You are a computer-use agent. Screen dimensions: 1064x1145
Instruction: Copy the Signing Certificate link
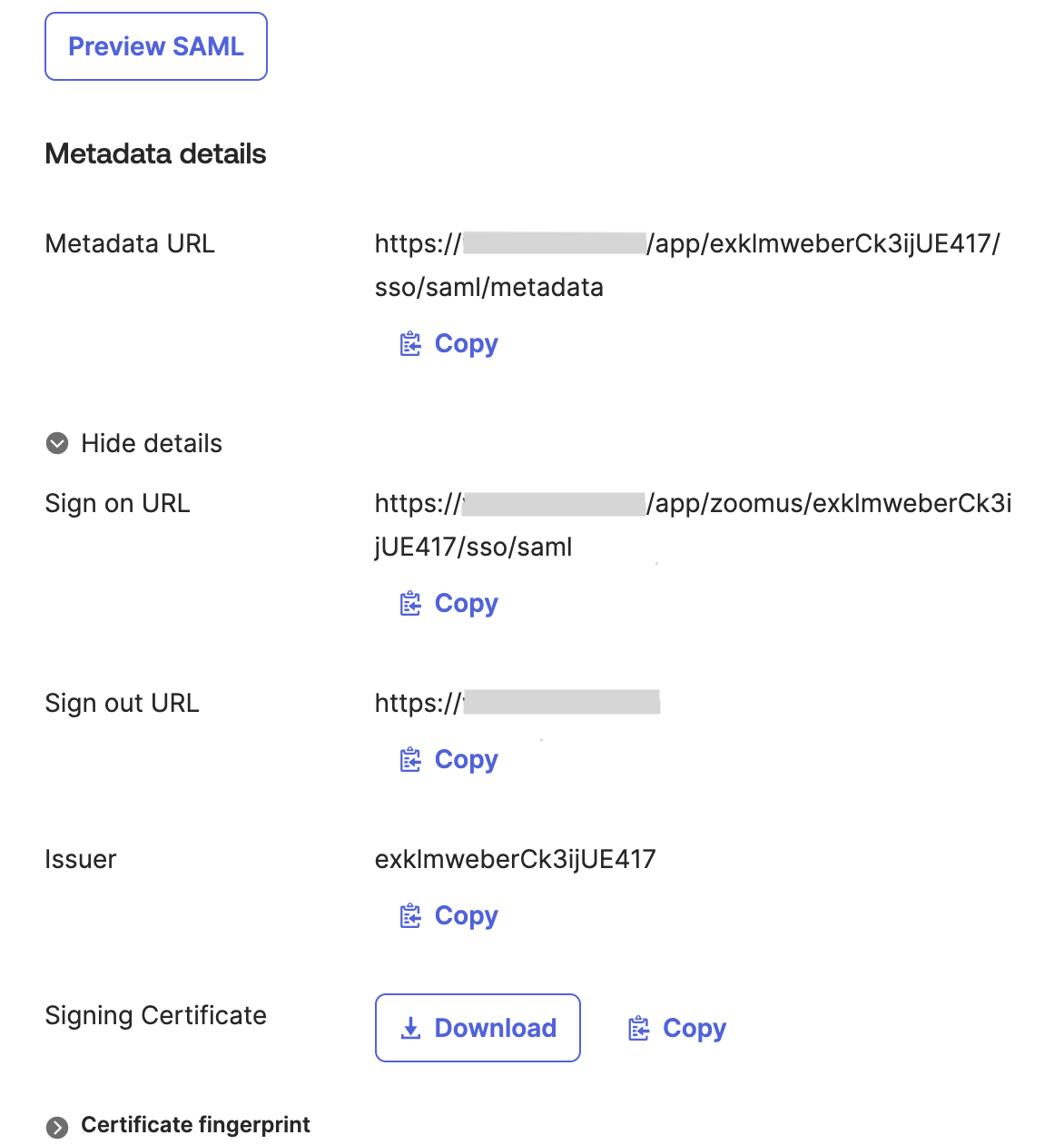(x=694, y=1029)
